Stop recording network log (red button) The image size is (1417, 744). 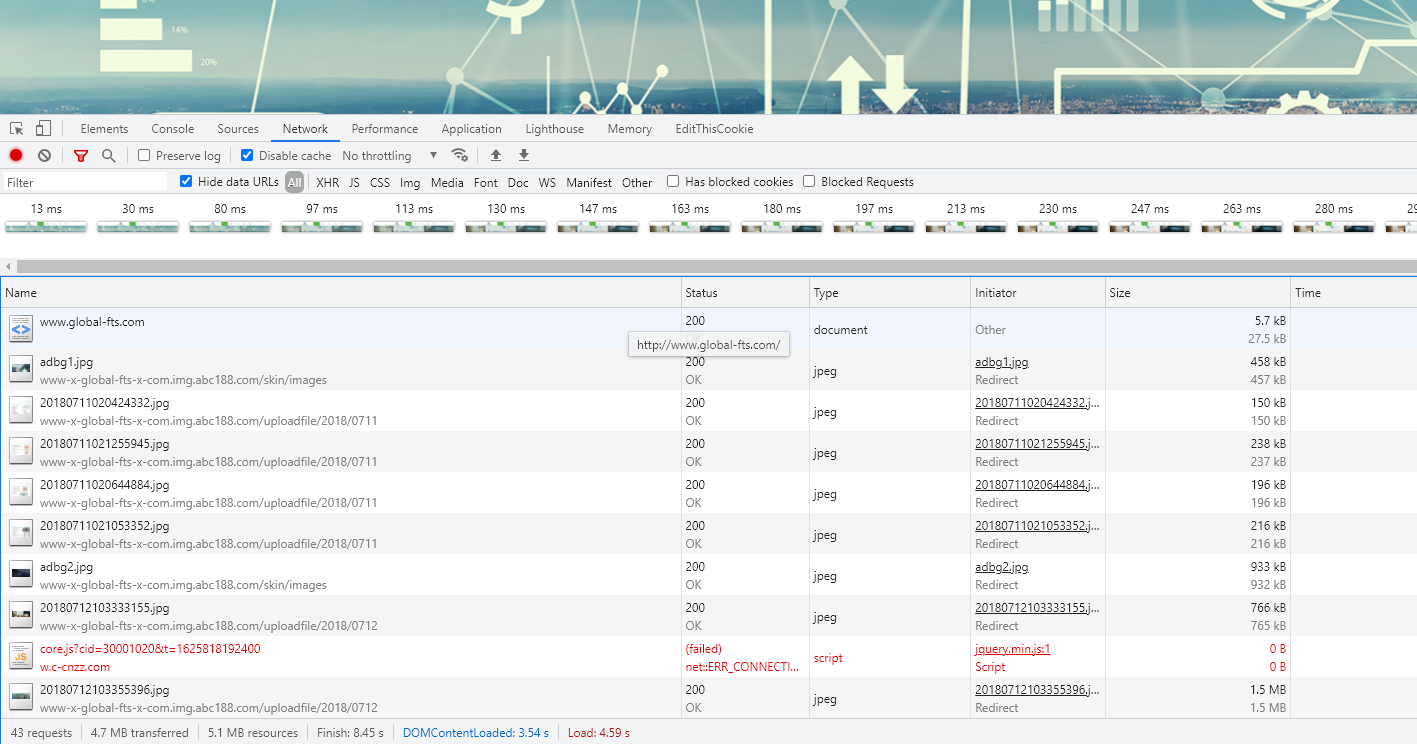16,156
